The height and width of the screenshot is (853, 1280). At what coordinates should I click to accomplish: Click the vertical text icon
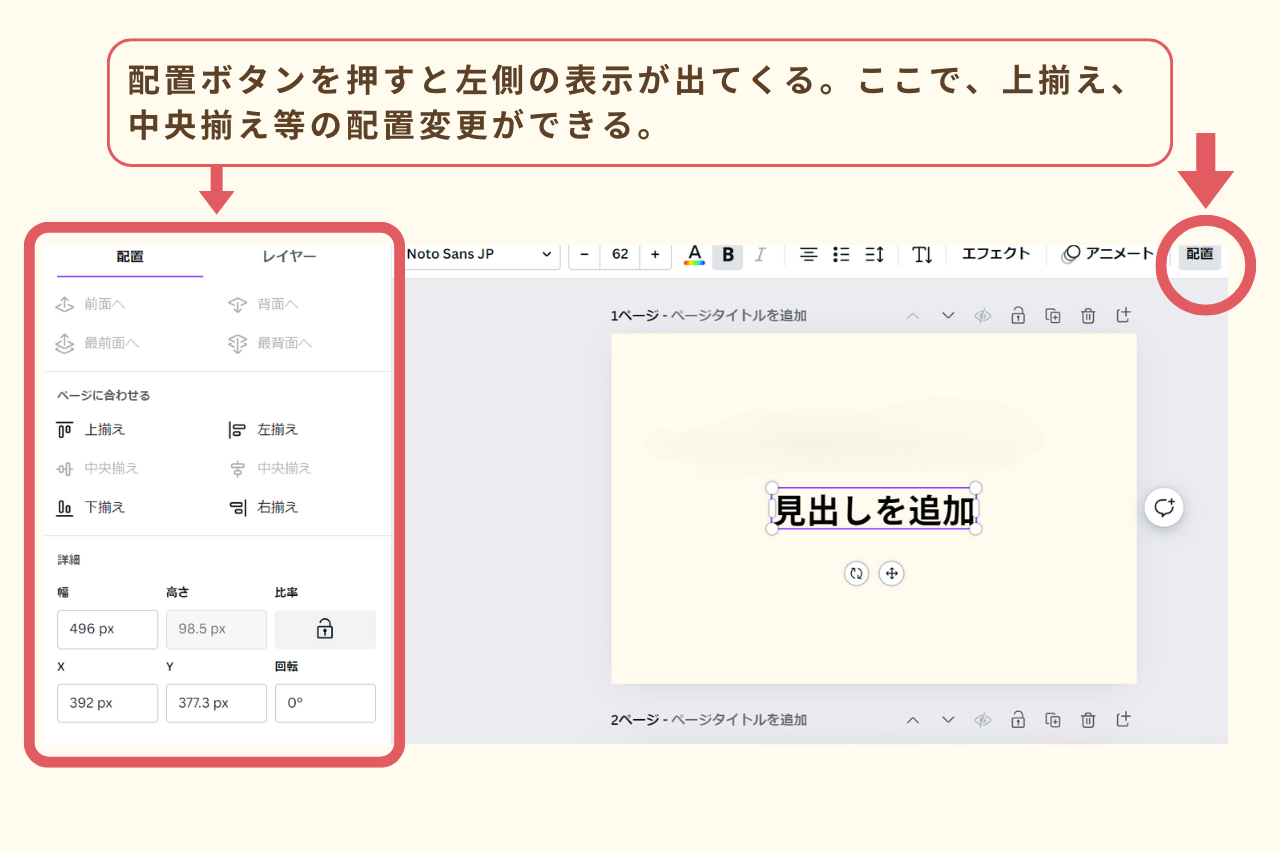tap(922, 254)
